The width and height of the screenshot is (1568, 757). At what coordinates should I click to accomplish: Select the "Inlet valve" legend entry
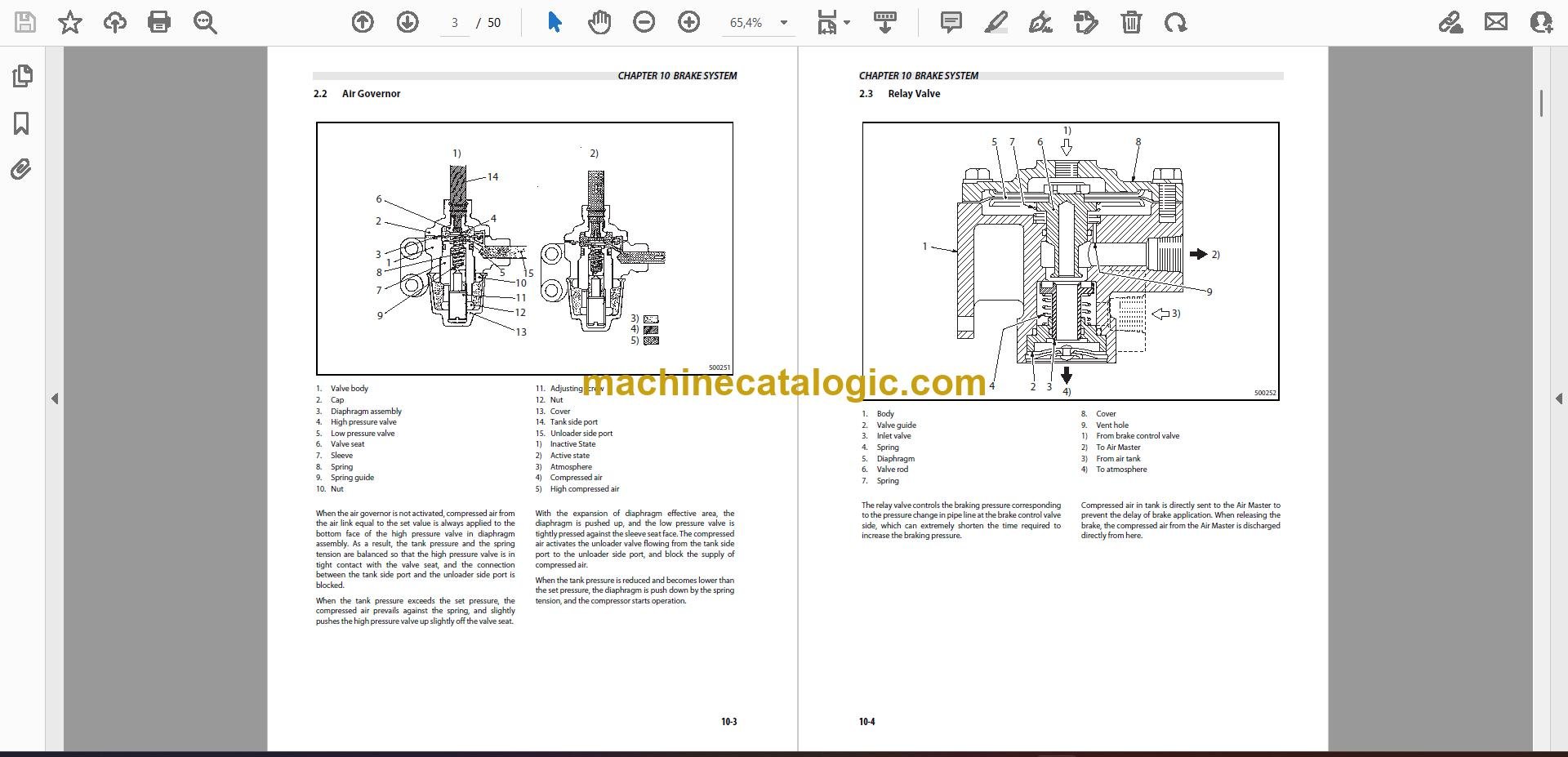point(893,436)
